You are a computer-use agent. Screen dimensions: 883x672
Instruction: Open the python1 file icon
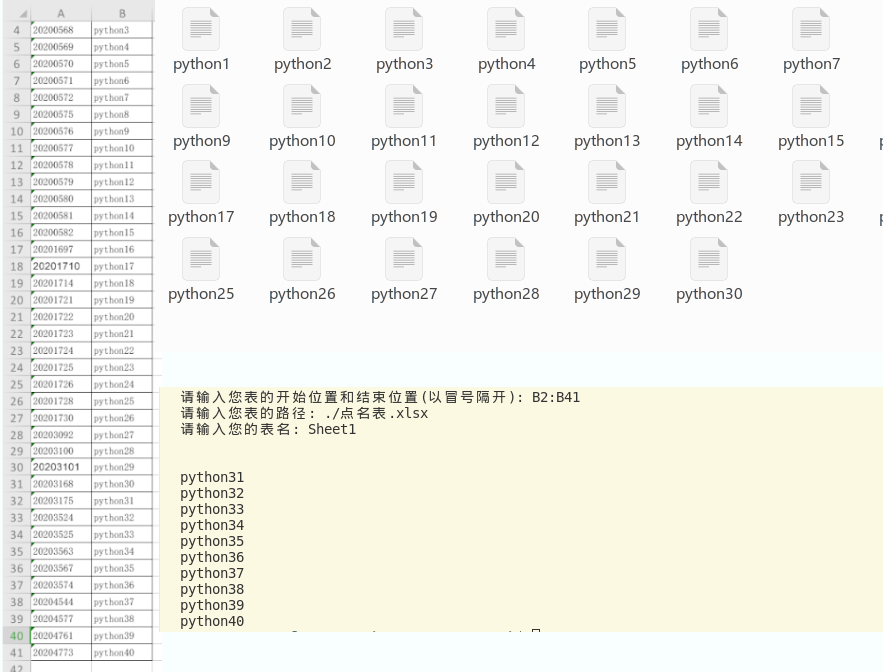201,29
